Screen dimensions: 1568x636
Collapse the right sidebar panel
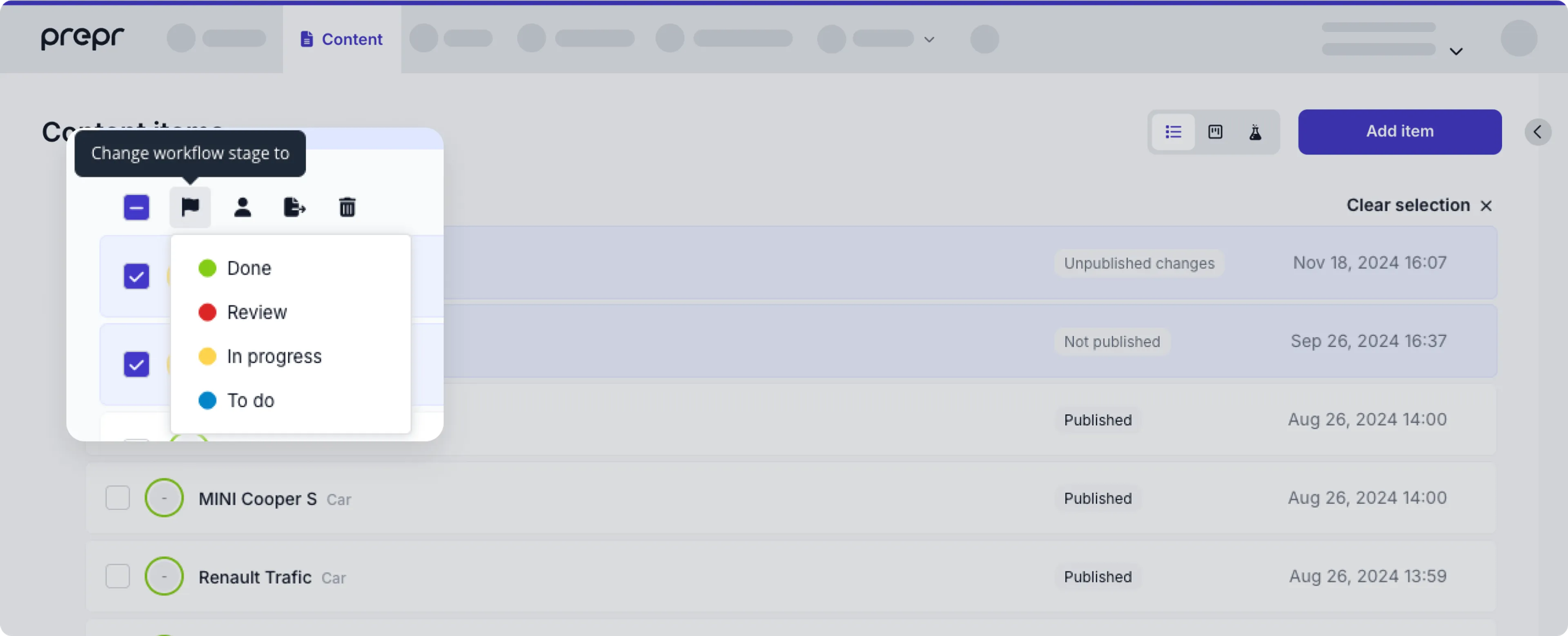pyautogui.click(x=1538, y=131)
